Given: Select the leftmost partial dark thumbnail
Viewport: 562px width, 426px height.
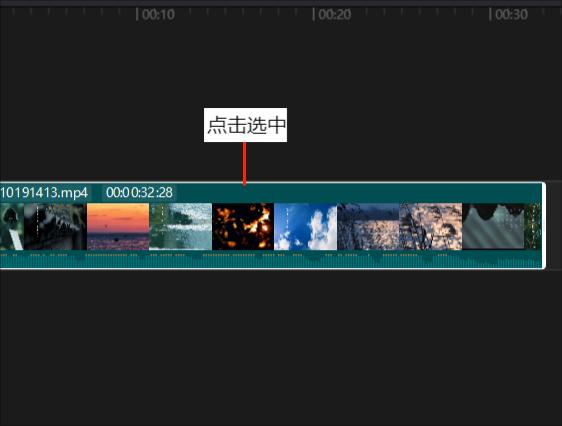Looking at the screenshot, I should click(12, 226).
